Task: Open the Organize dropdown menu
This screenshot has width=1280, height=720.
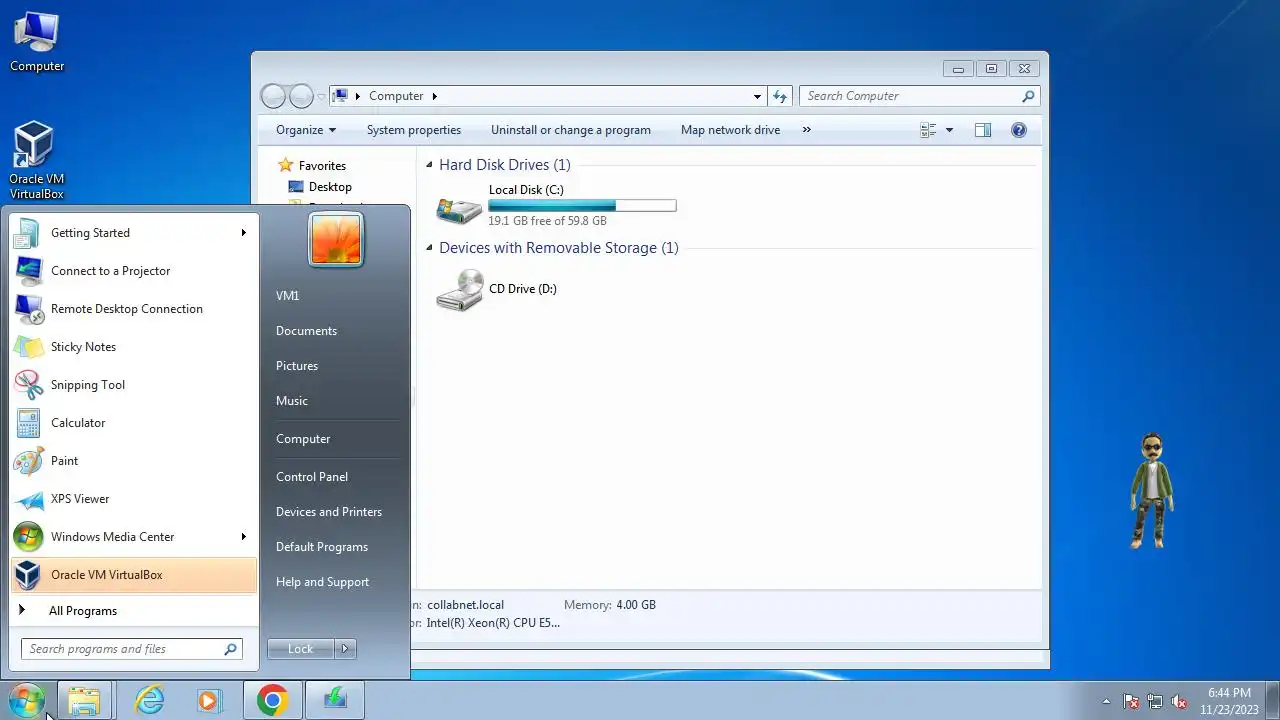Action: 306,130
